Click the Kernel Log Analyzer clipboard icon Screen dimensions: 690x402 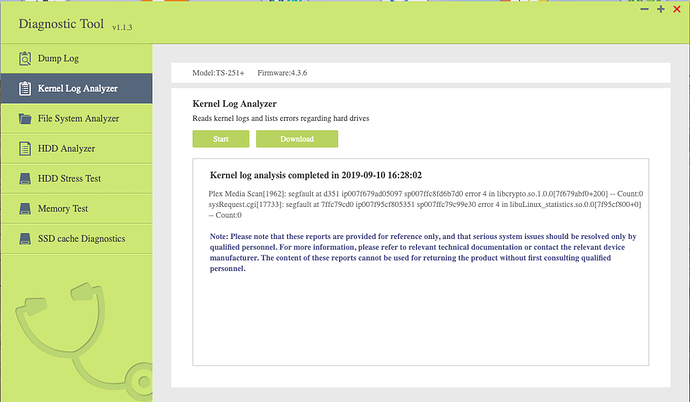(25, 88)
